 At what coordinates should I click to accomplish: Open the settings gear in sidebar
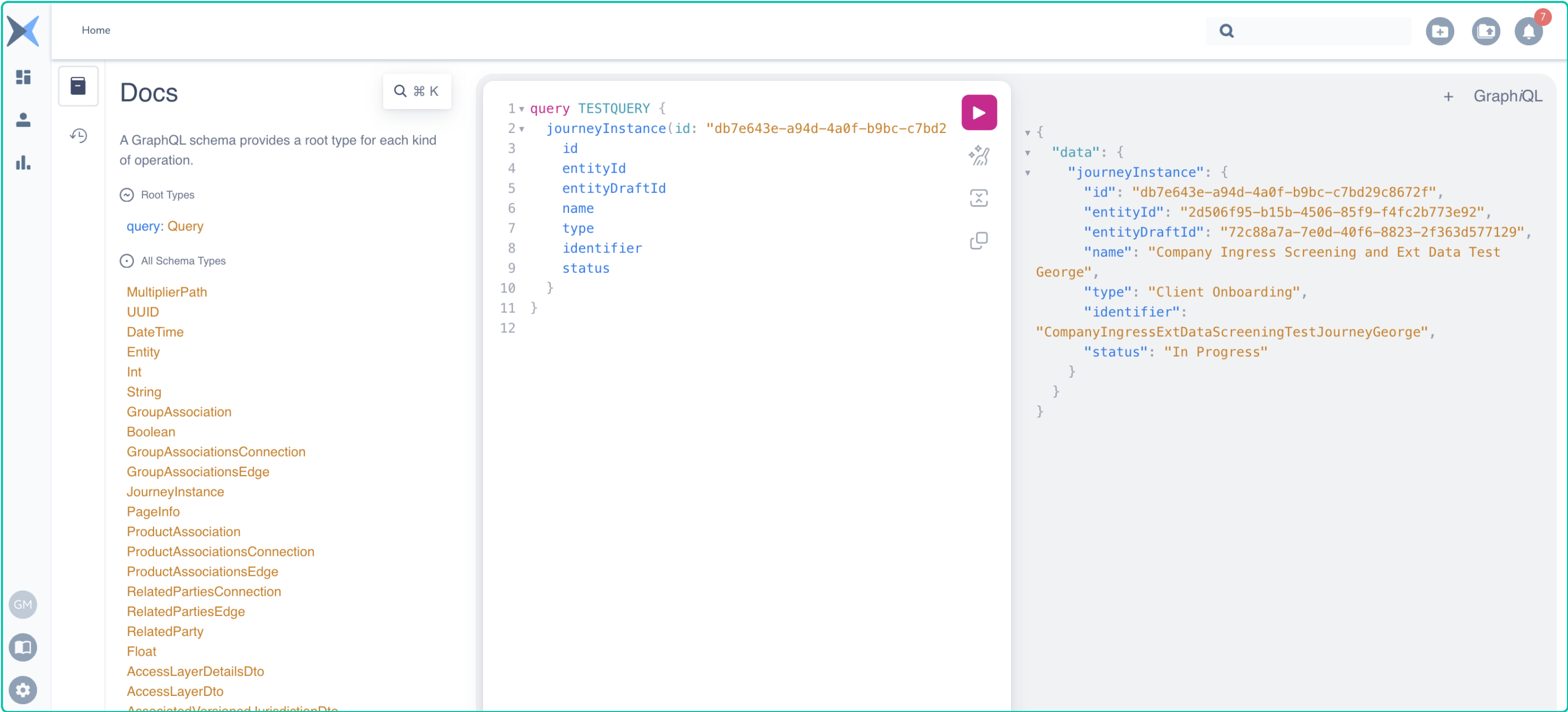(23, 690)
